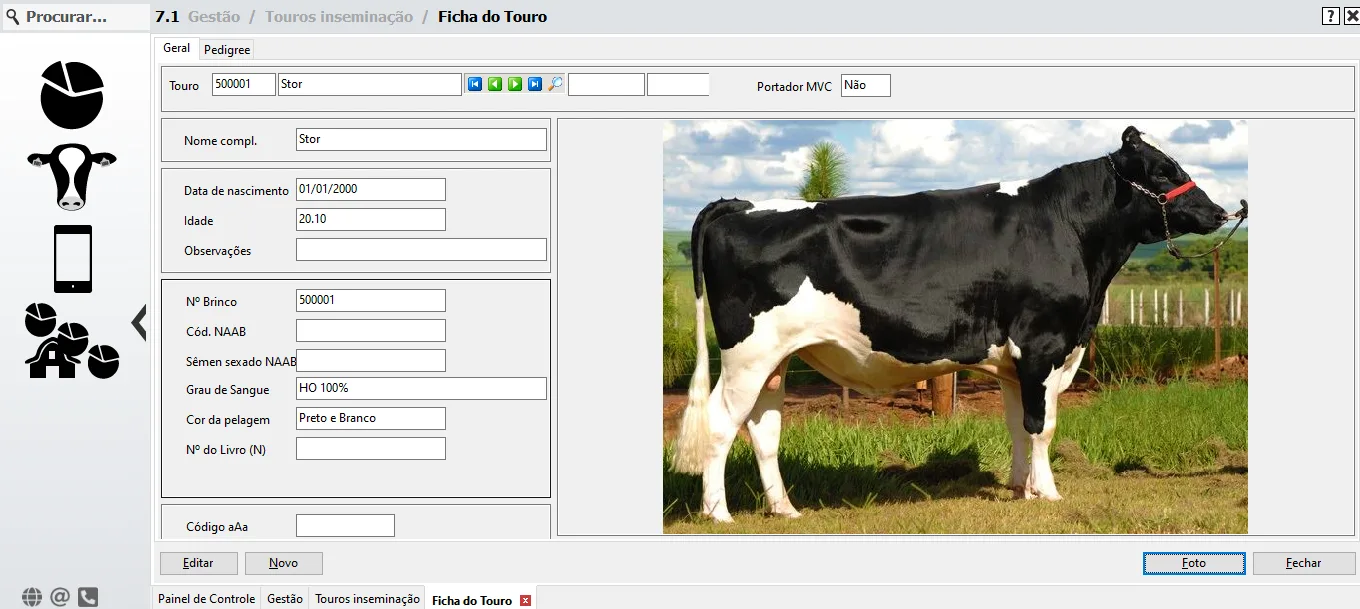The height and width of the screenshot is (609, 1360).
Task: Collapse the sidebar with the left chevron
Action: [139, 323]
